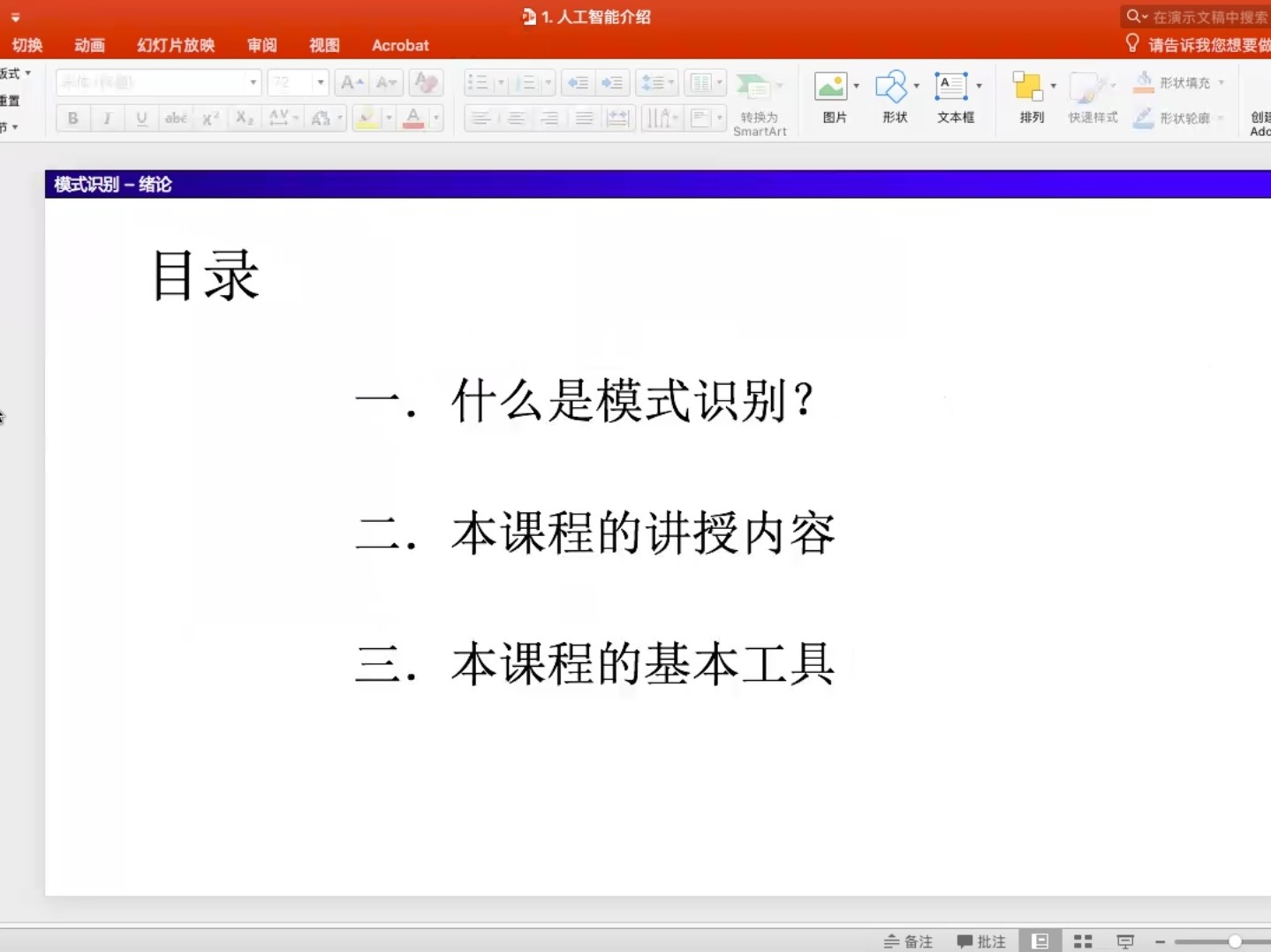Expand the font size dropdown
This screenshot has width=1271, height=952.
pos(320,83)
